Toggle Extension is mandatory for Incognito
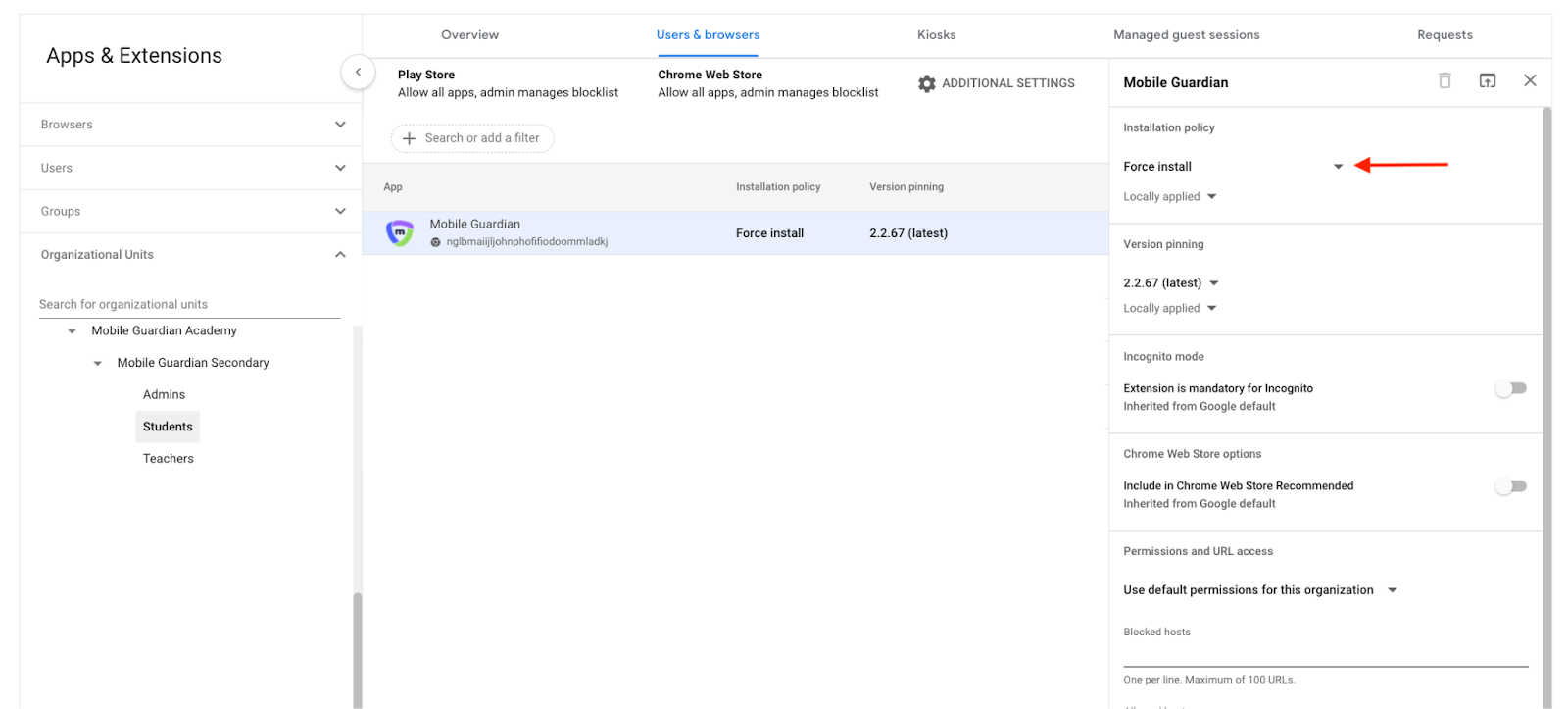1568x709 pixels. pyautogui.click(x=1510, y=388)
